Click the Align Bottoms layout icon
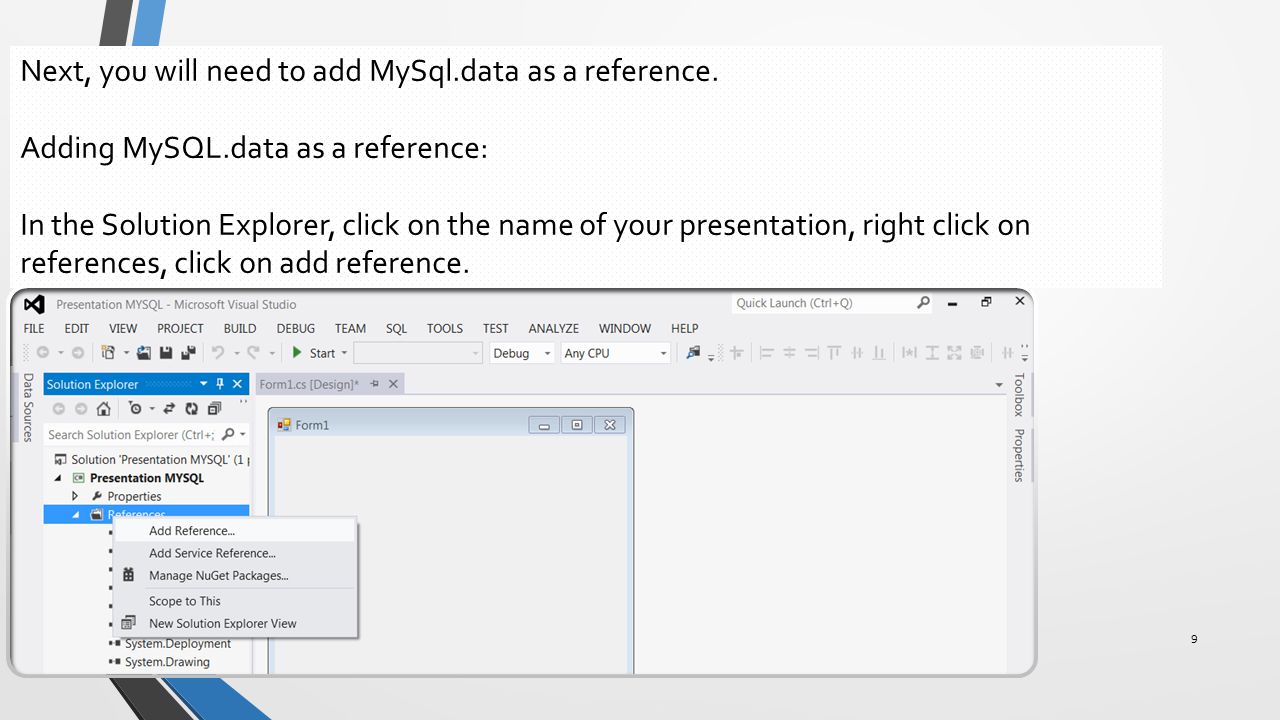1280x720 pixels. pyautogui.click(x=879, y=353)
